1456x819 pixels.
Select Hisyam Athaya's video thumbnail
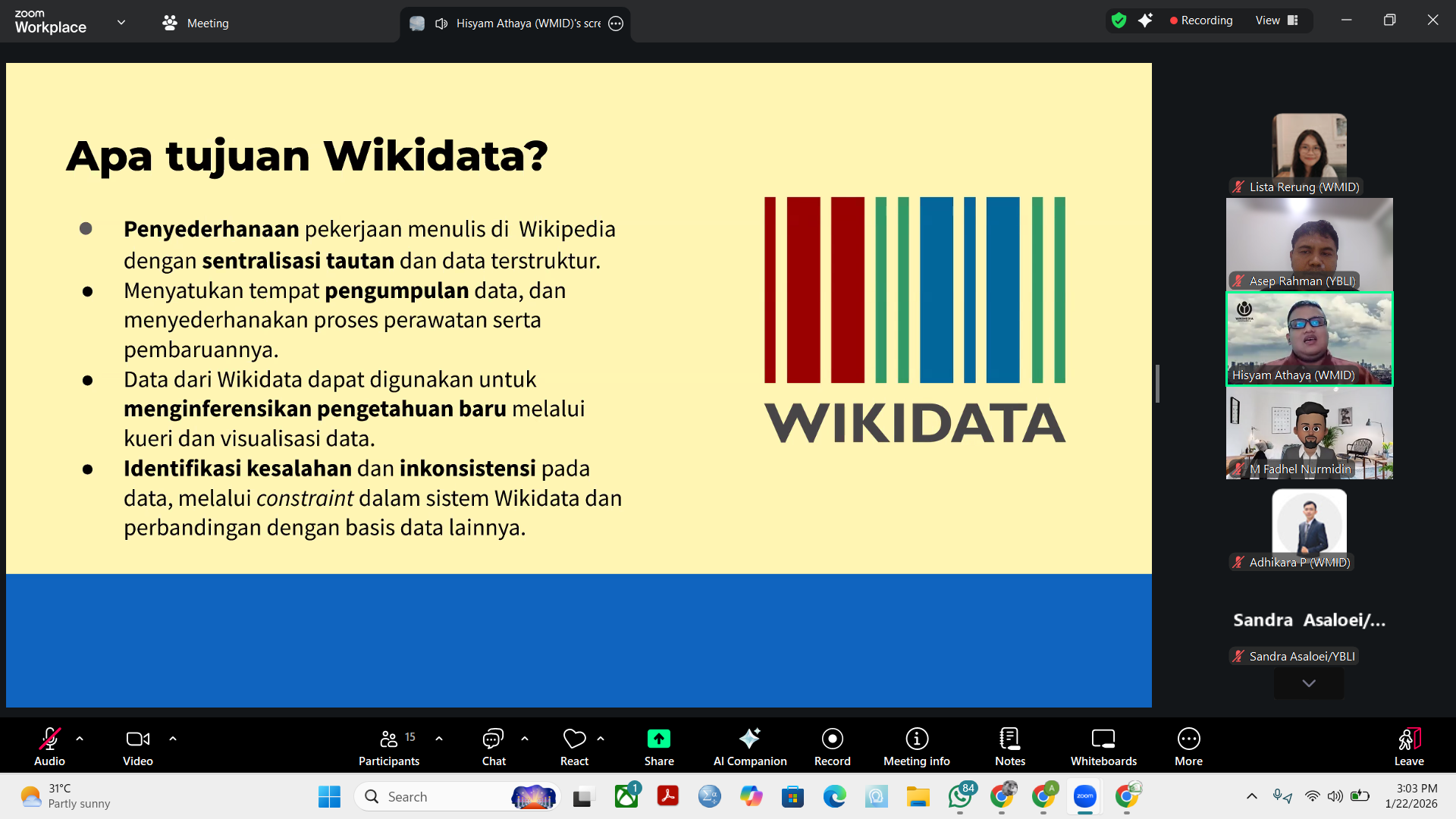coord(1309,339)
